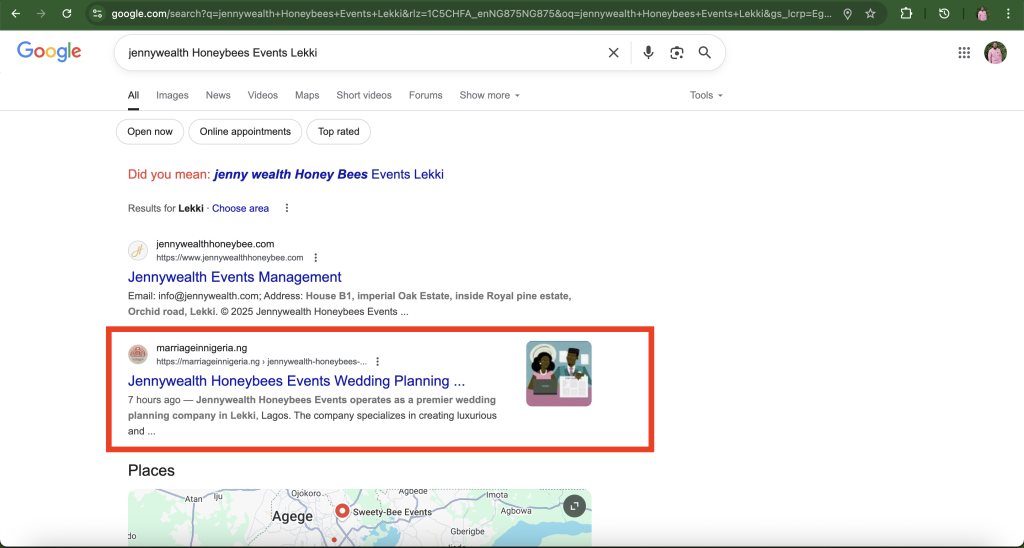Image resolution: width=1024 pixels, height=548 pixels.
Task: Toggle the Top rated filter chip
Action: point(338,131)
